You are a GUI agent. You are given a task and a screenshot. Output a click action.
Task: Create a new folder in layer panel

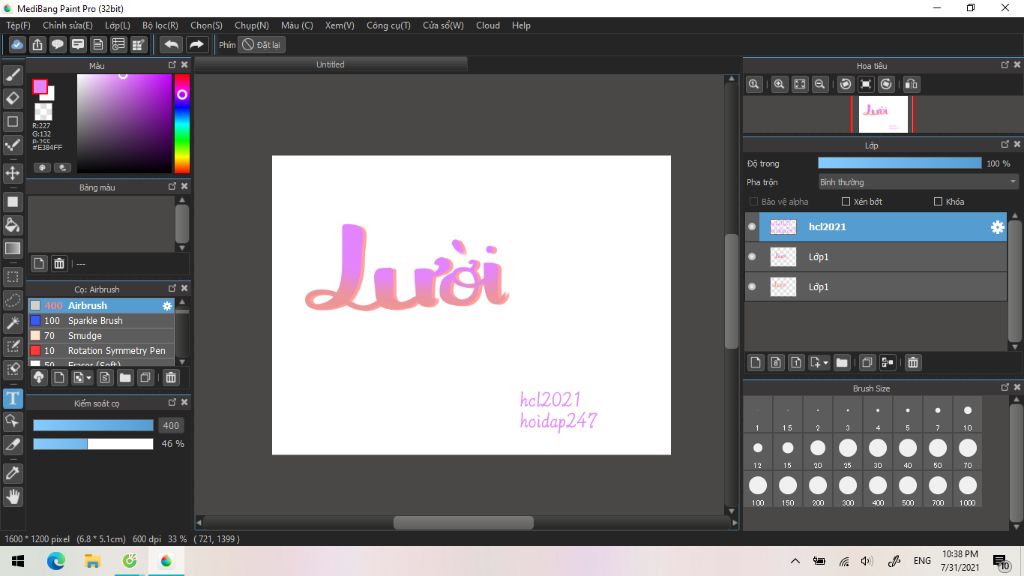coord(842,362)
